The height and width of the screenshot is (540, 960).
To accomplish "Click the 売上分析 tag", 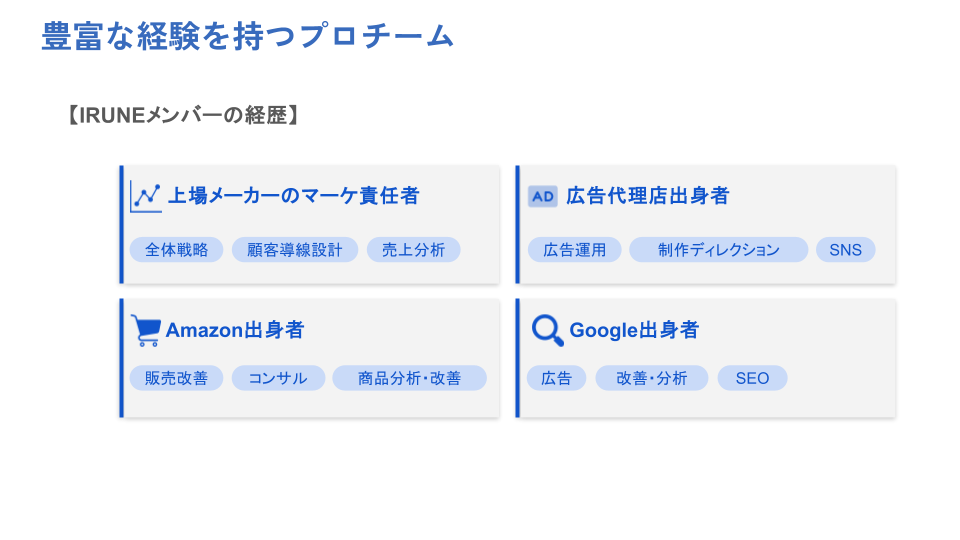I will (413, 250).
